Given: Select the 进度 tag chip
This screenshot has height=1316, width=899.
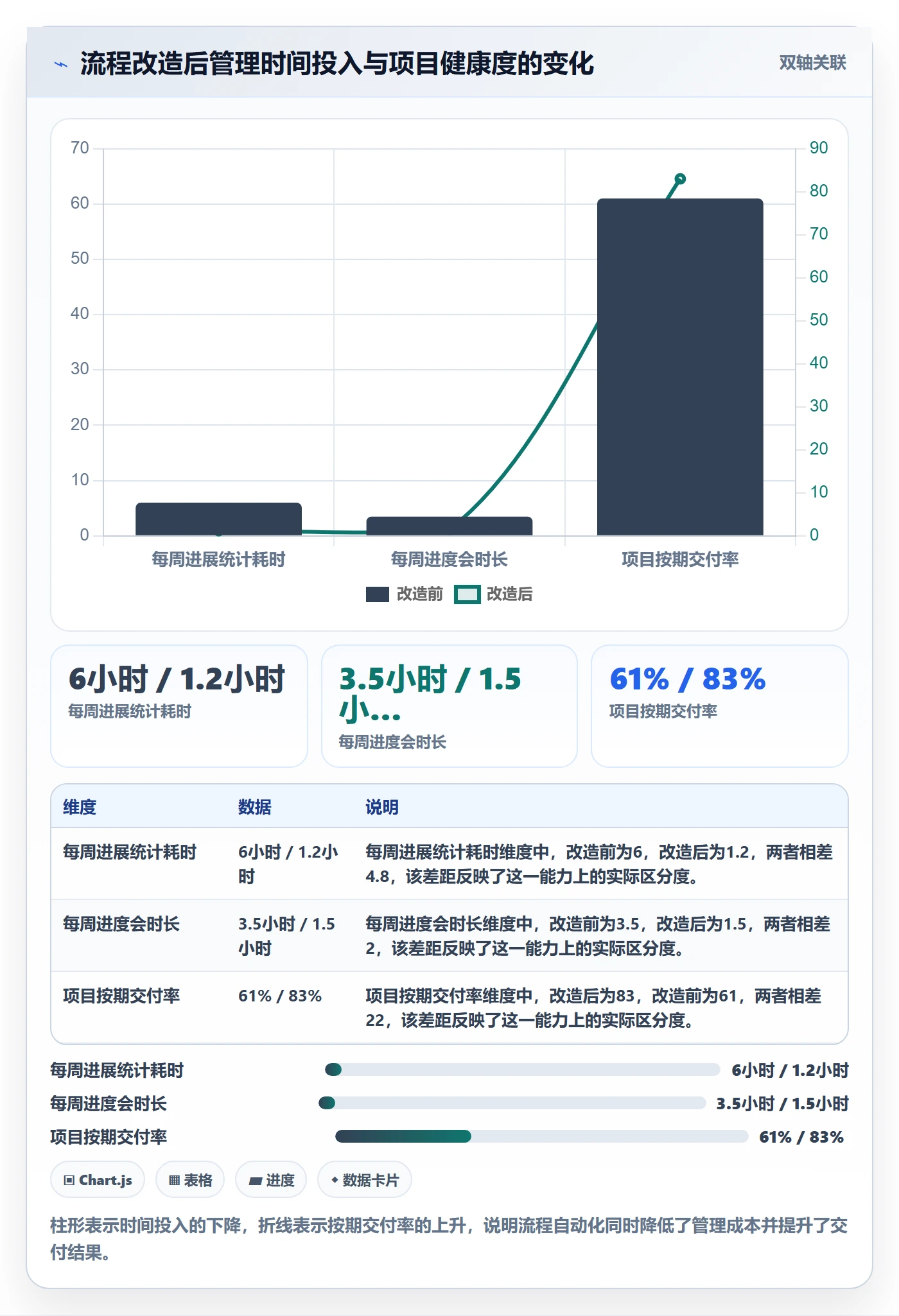Looking at the screenshot, I should click(x=271, y=1180).
